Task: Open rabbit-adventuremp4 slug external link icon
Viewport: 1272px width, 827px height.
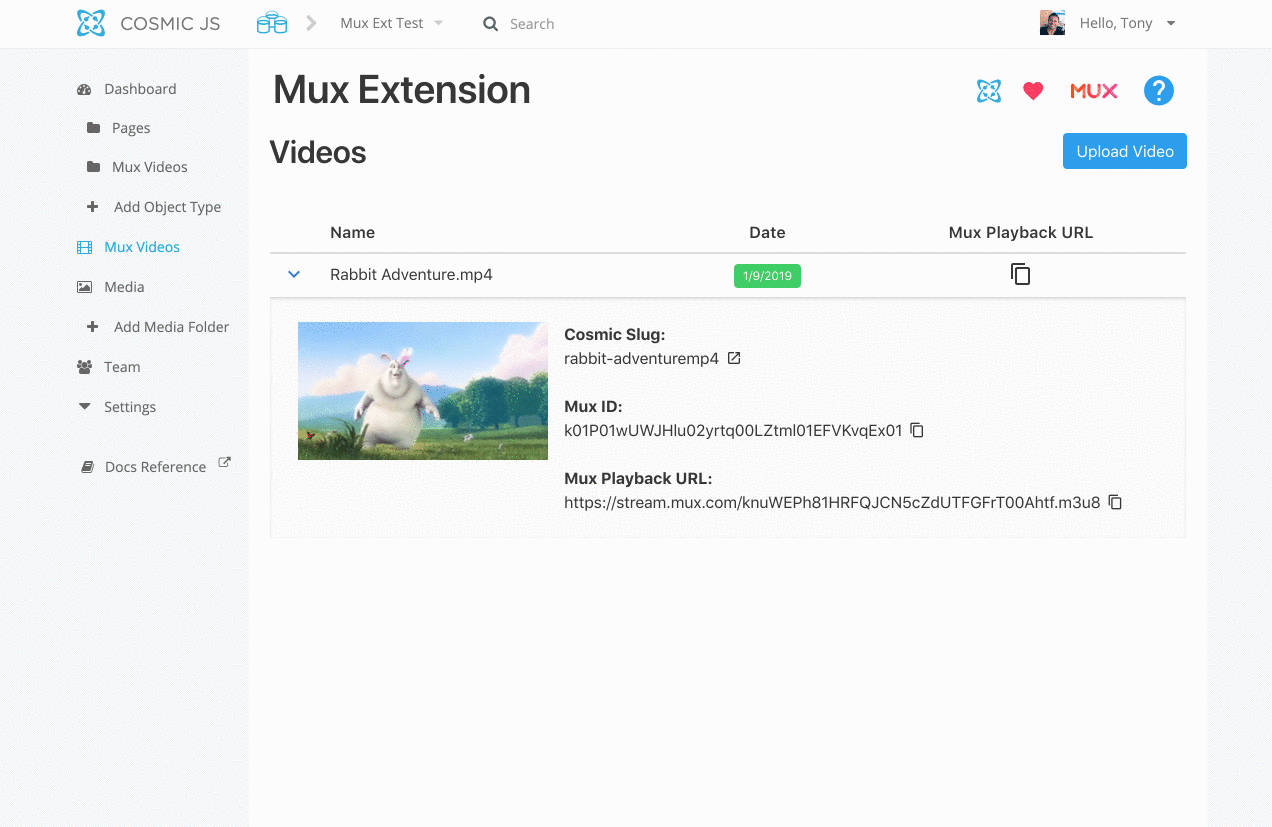Action: click(x=734, y=358)
